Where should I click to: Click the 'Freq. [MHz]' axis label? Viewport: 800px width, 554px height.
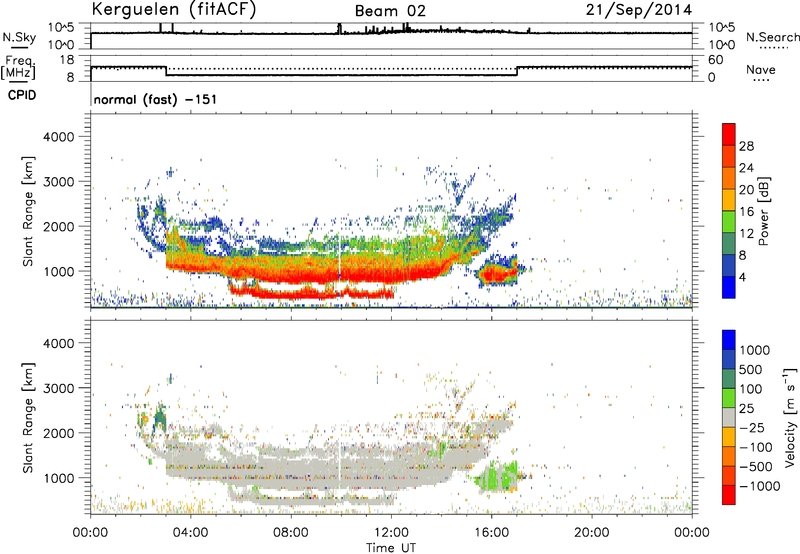pos(18,67)
